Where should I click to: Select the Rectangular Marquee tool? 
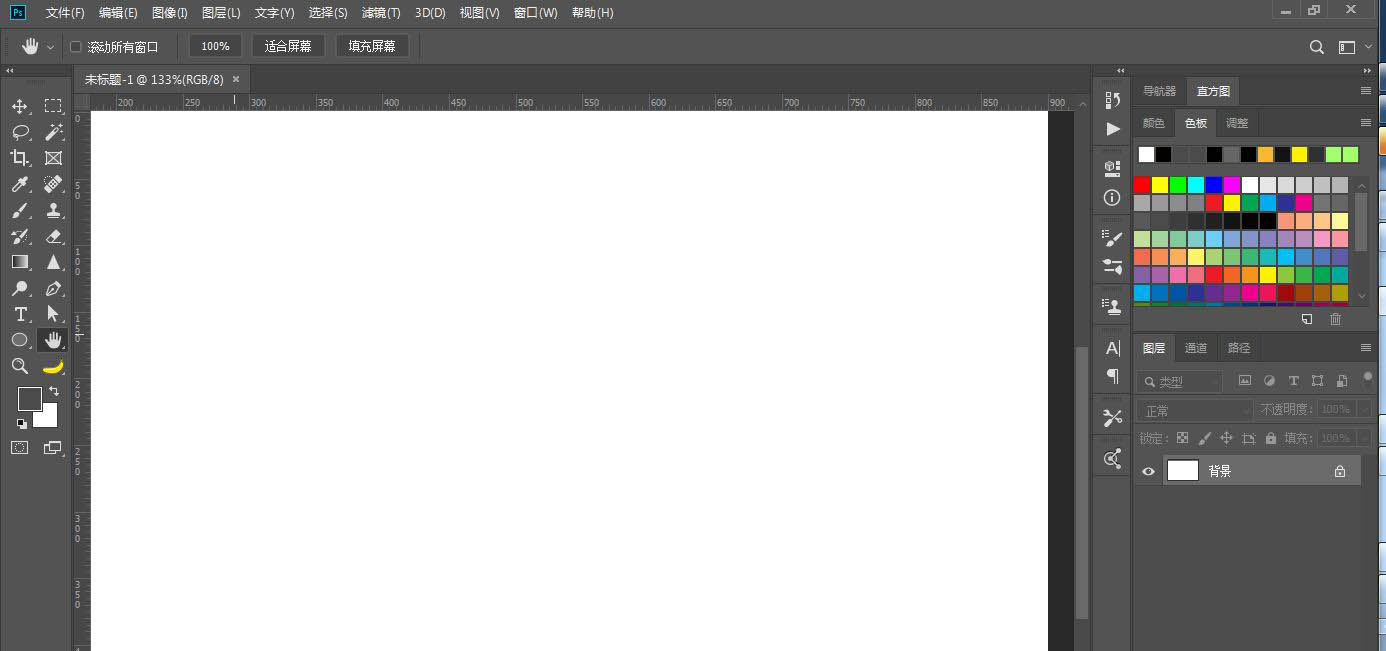coord(53,106)
